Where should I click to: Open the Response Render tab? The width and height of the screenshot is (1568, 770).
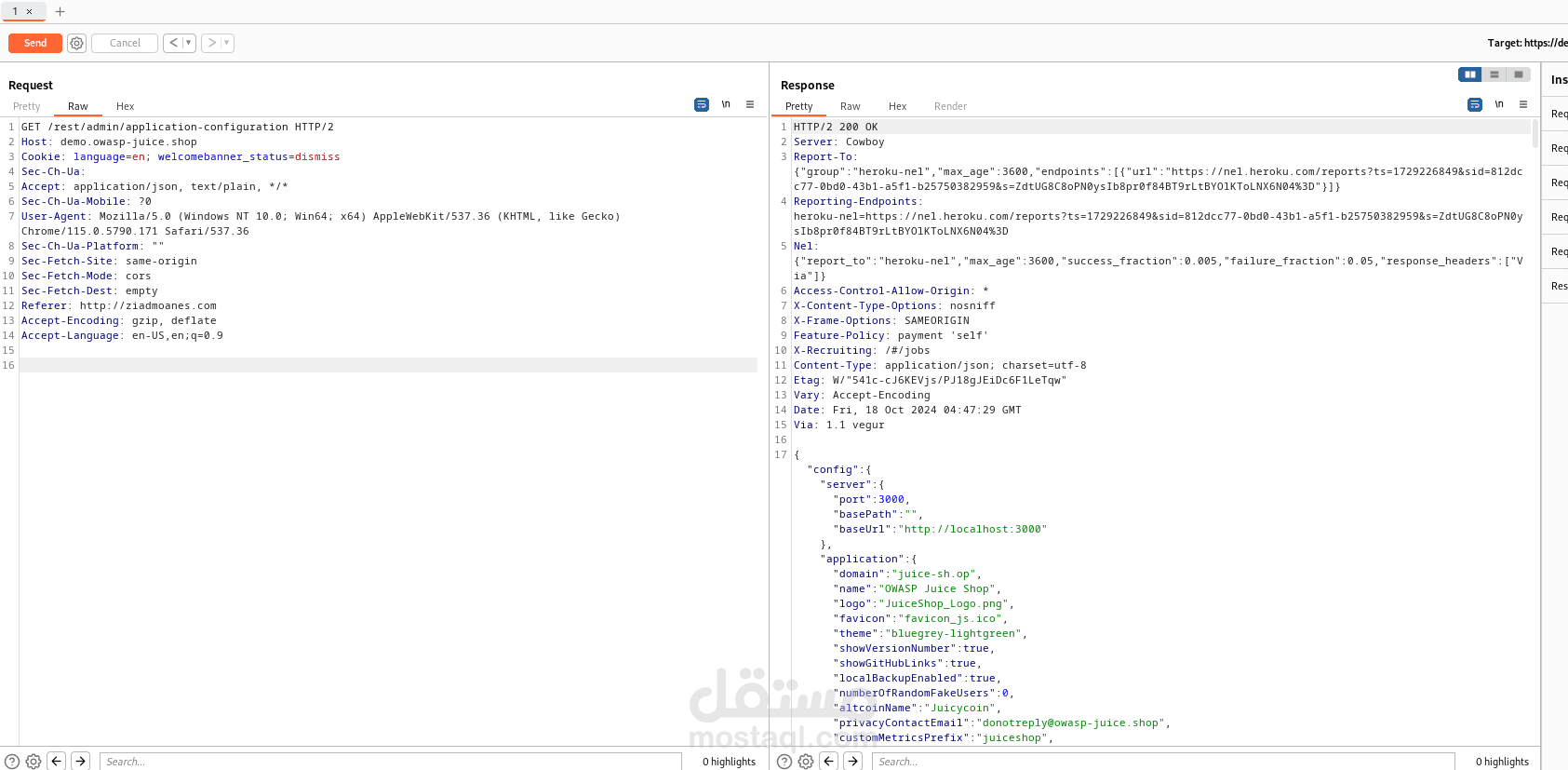[951, 106]
